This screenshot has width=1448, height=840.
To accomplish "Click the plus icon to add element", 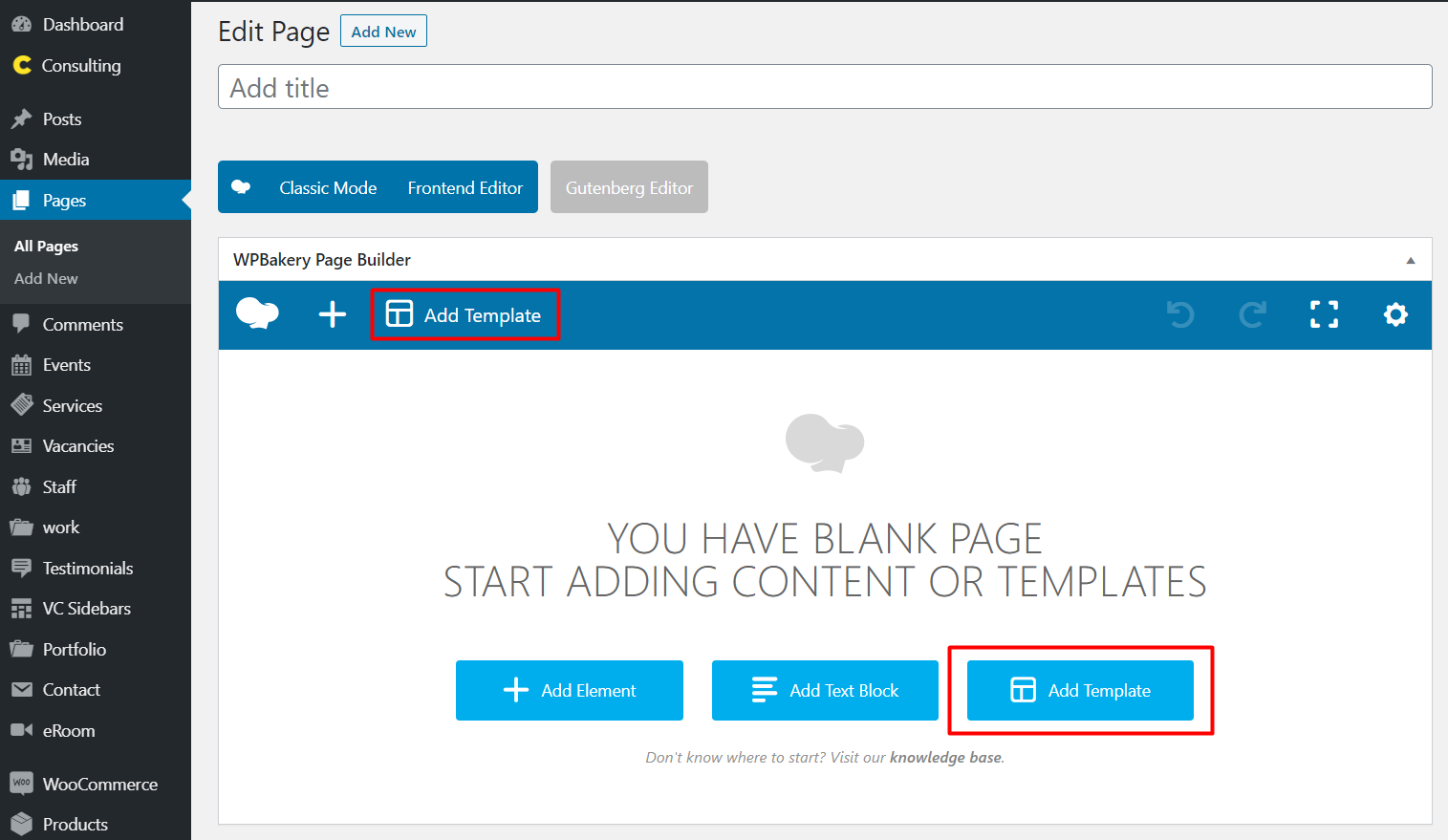I will [333, 314].
